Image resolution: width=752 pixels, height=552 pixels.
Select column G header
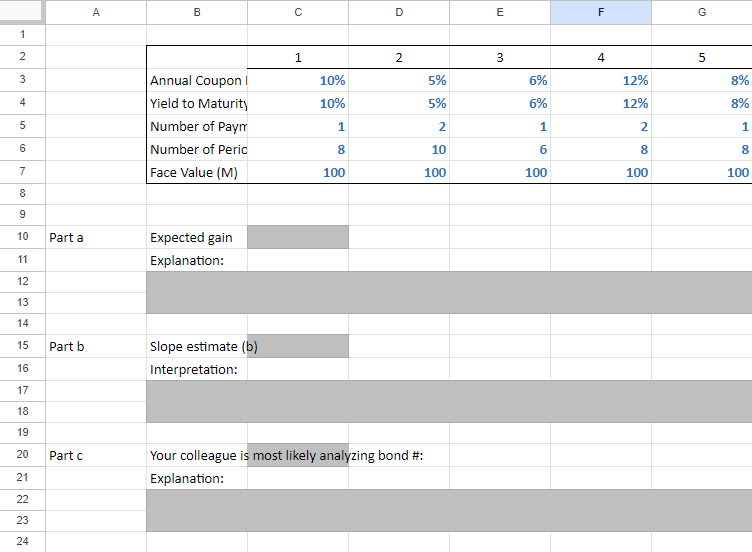click(x=702, y=12)
